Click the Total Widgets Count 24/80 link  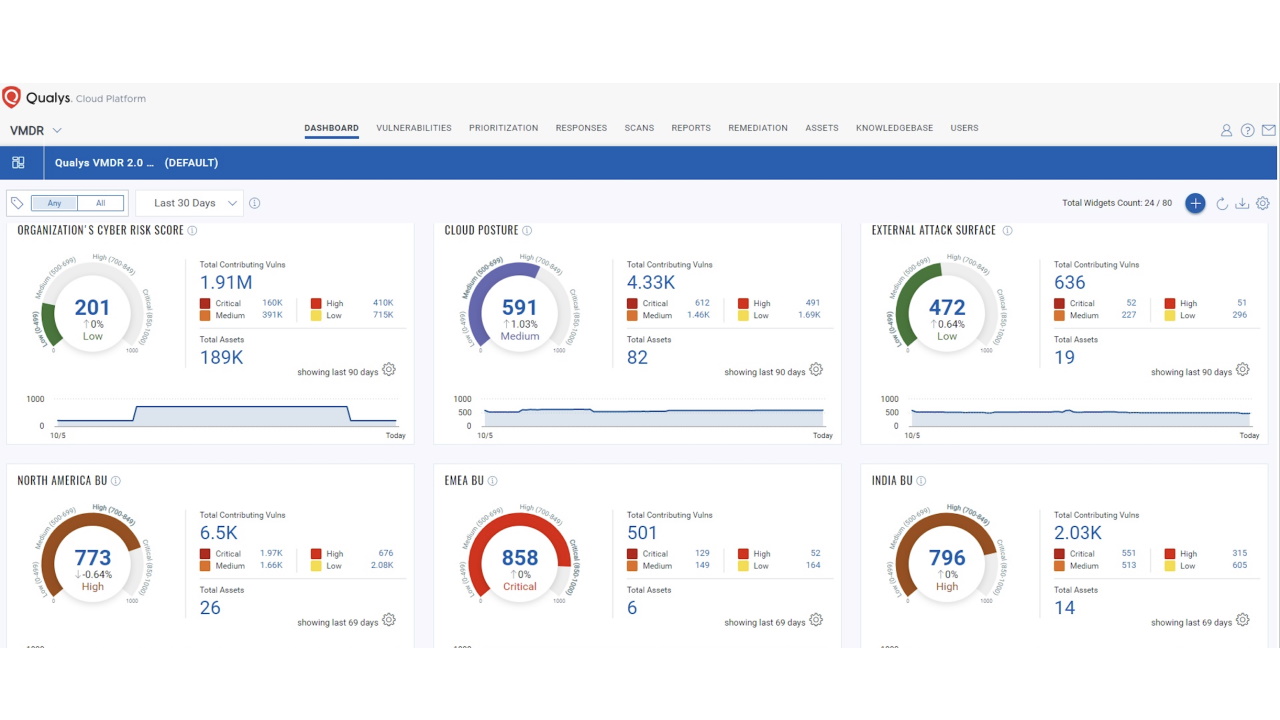pos(1117,202)
